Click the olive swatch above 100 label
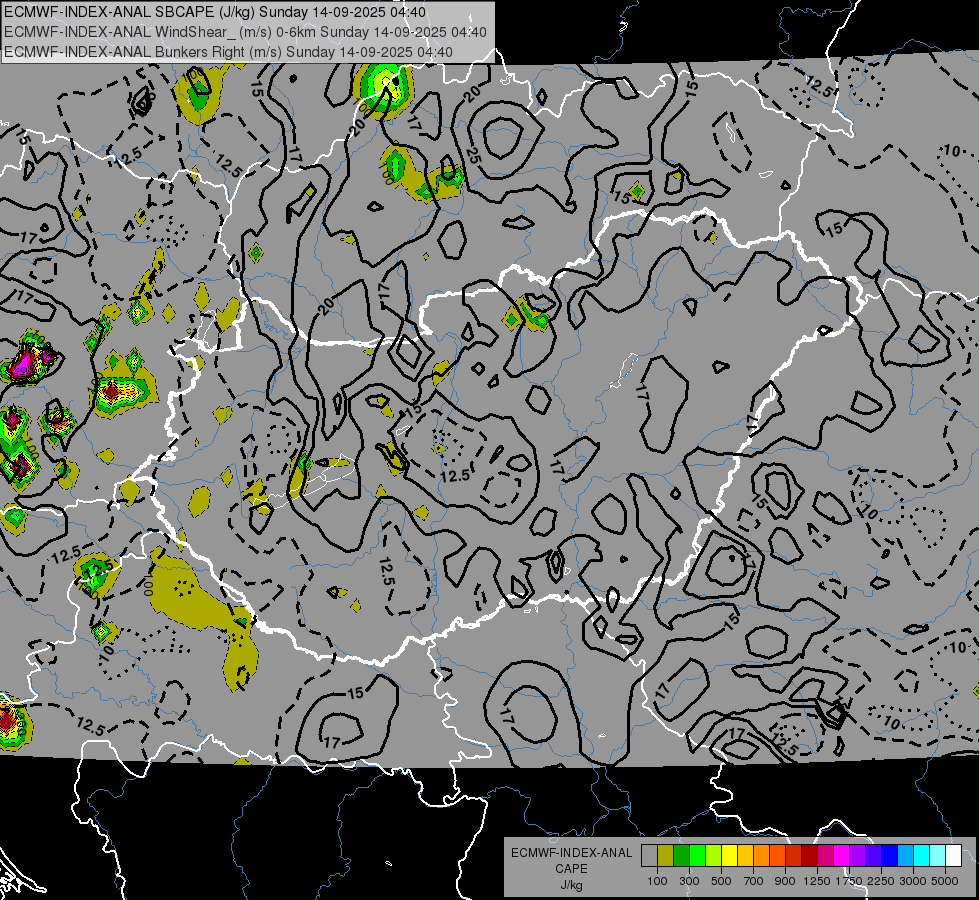Image resolution: width=979 pixels, height=900 pixels. (x=665, y=856)
